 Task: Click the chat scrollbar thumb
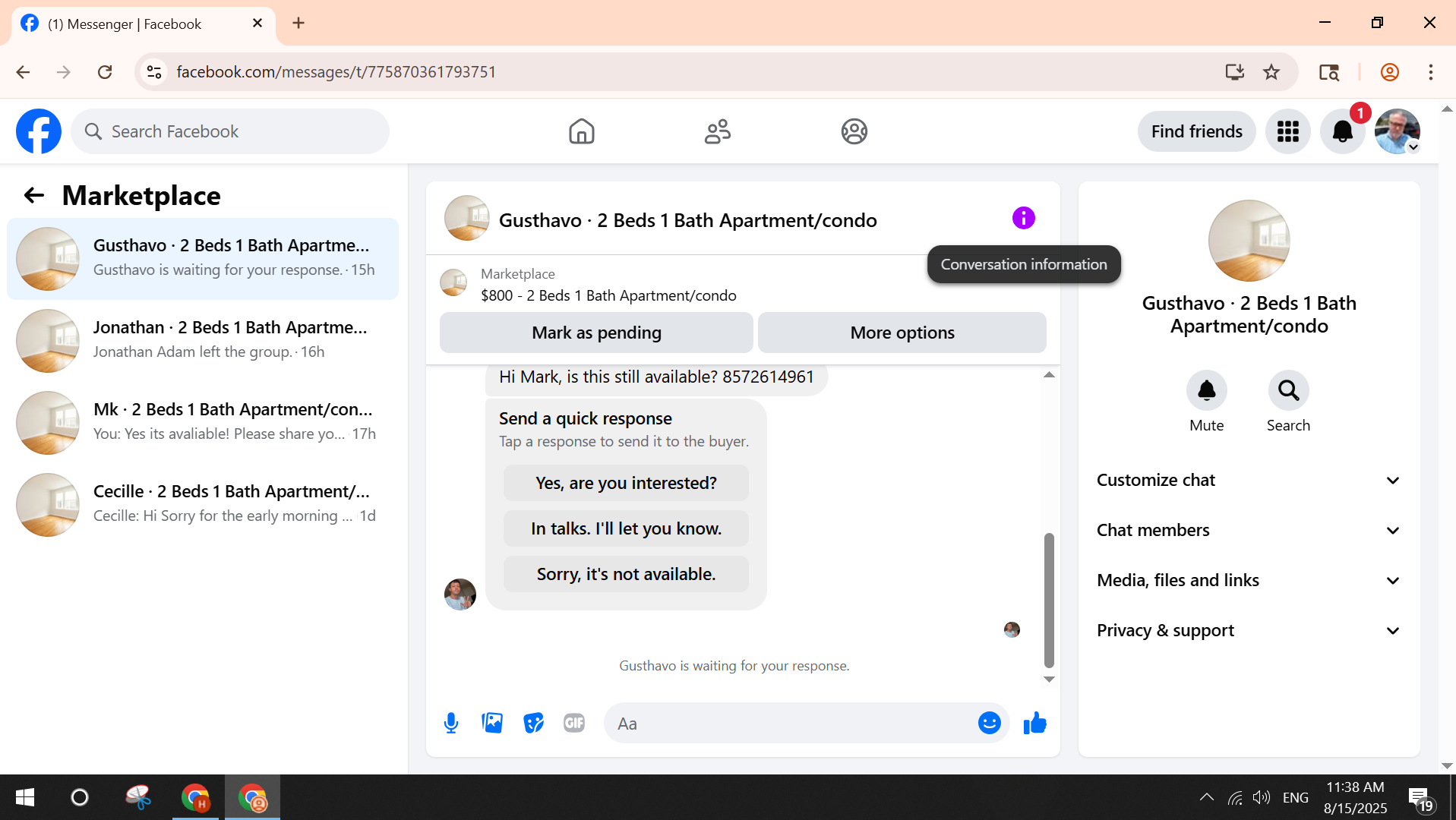click(1049, 600)
